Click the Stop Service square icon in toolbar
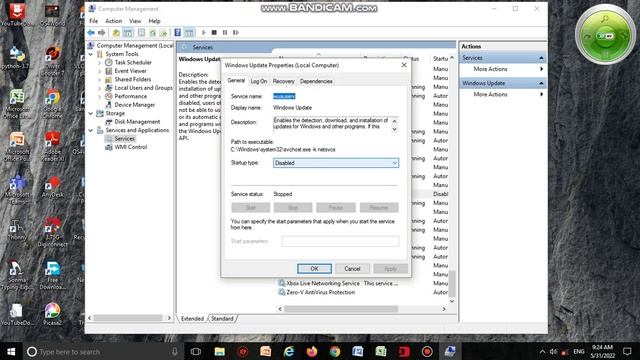This screenshot has height=360, width=640. (x=214, y=33)
